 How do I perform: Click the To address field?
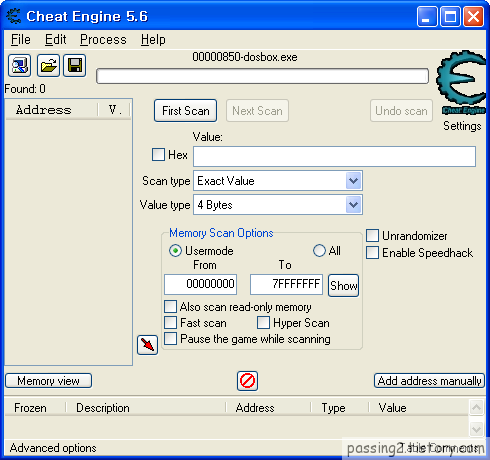pos(286,284)
